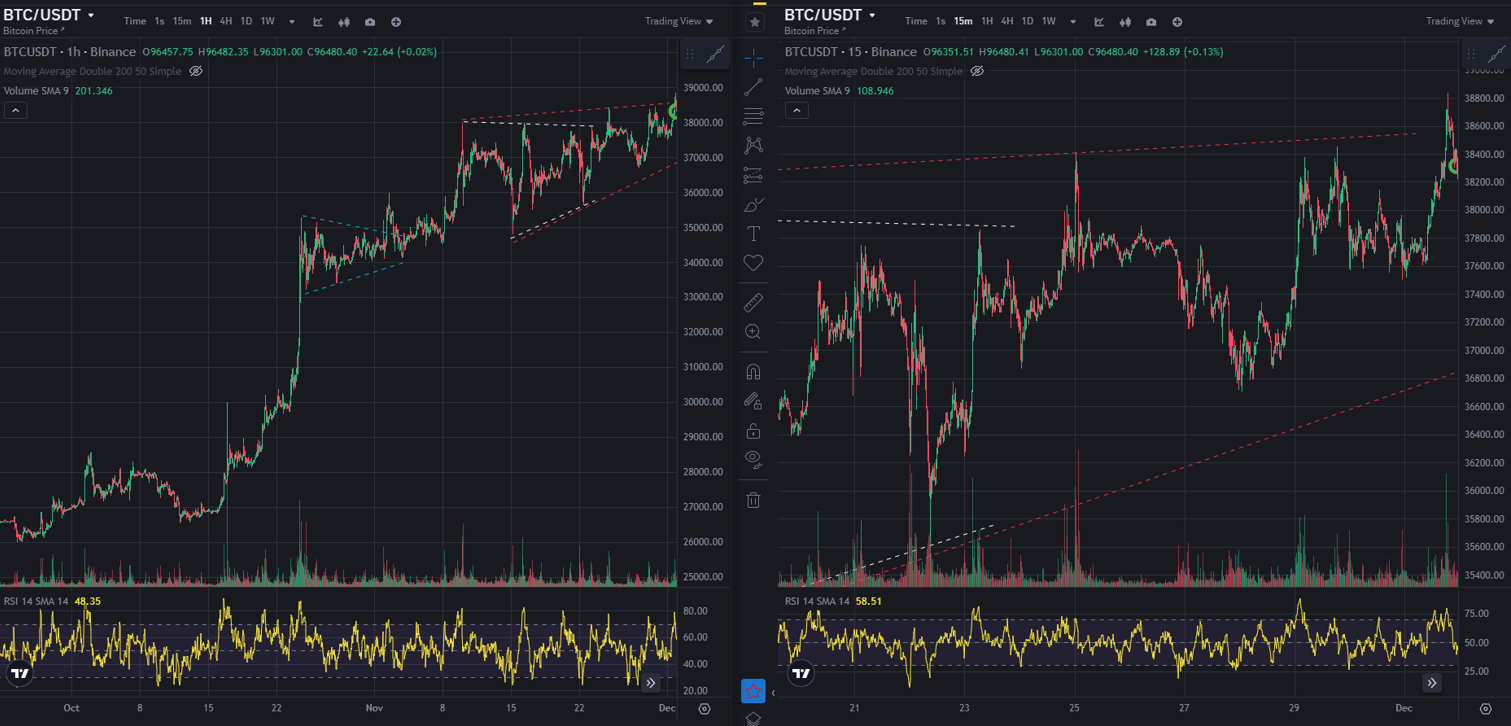The height and width of the screenshot is (726, 1511).
Task: Select 1H interval on right chart
Action: [987, 21]
